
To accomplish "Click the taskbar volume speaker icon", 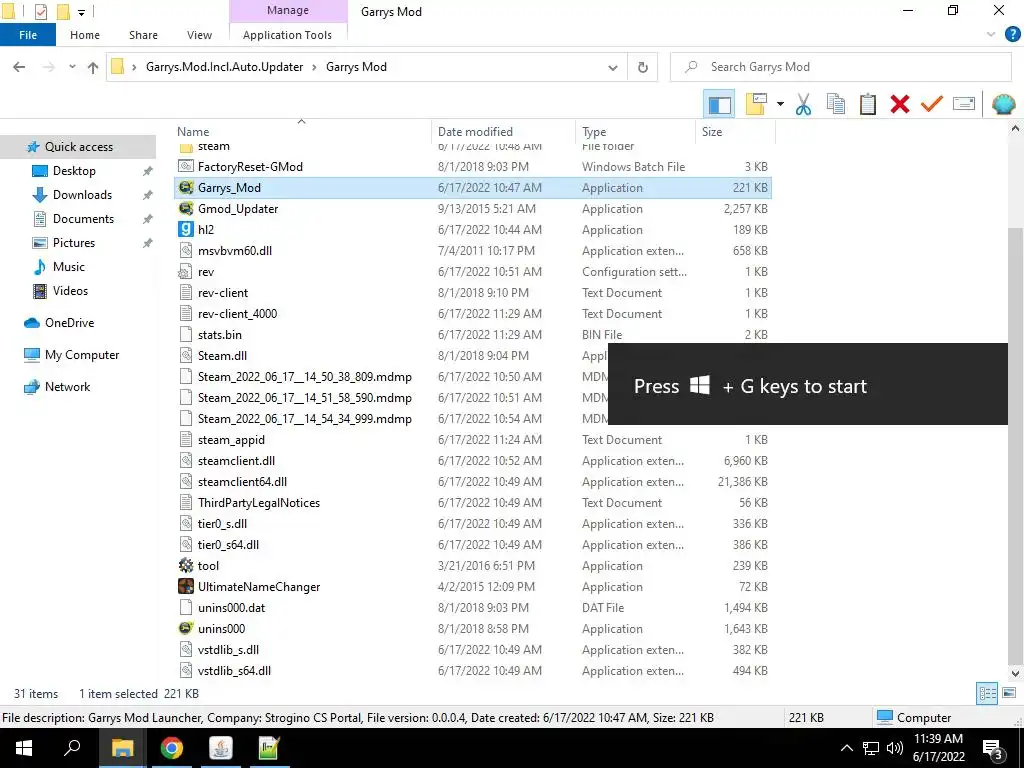I will (x=895, y=748).
